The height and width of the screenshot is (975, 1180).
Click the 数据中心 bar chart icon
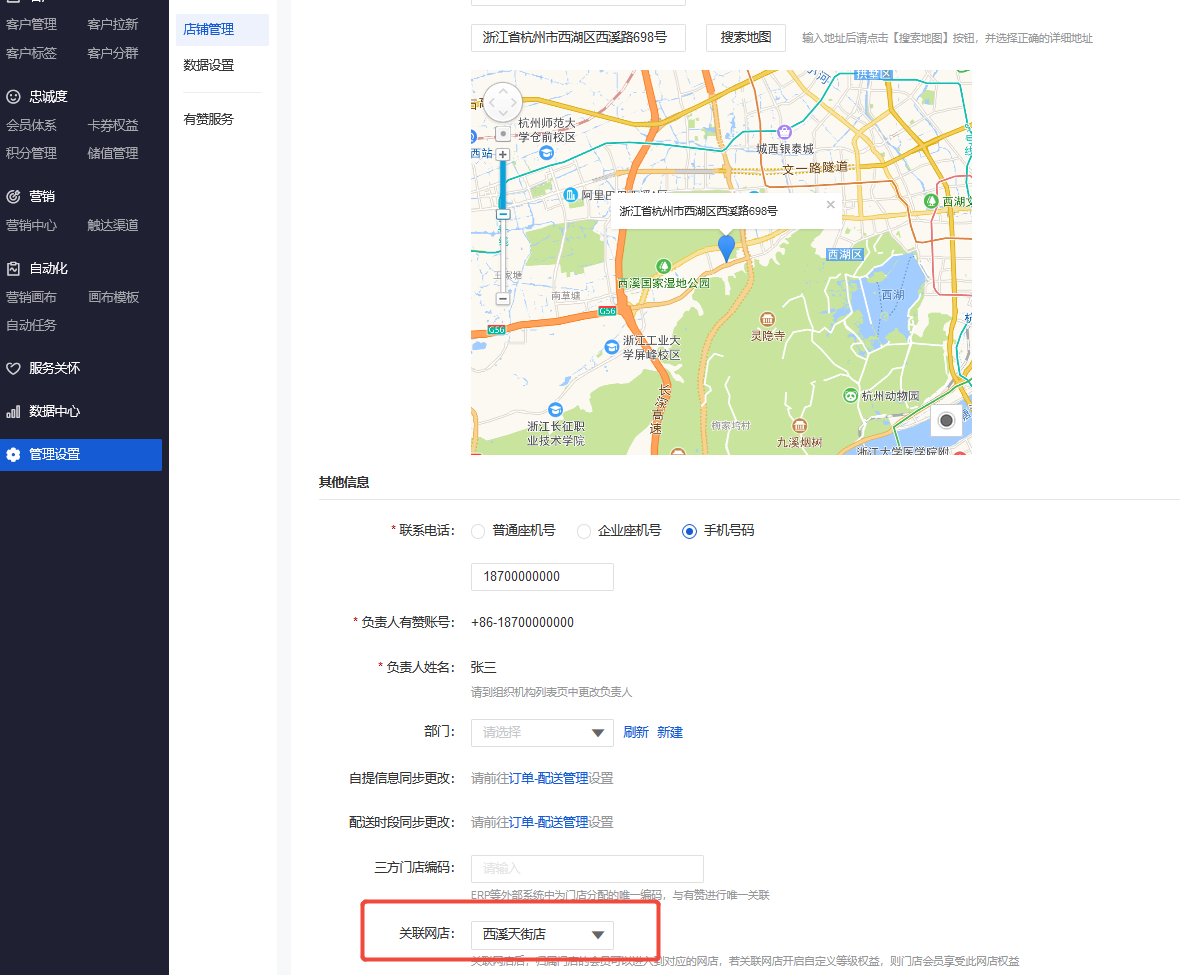click(13, 412)
